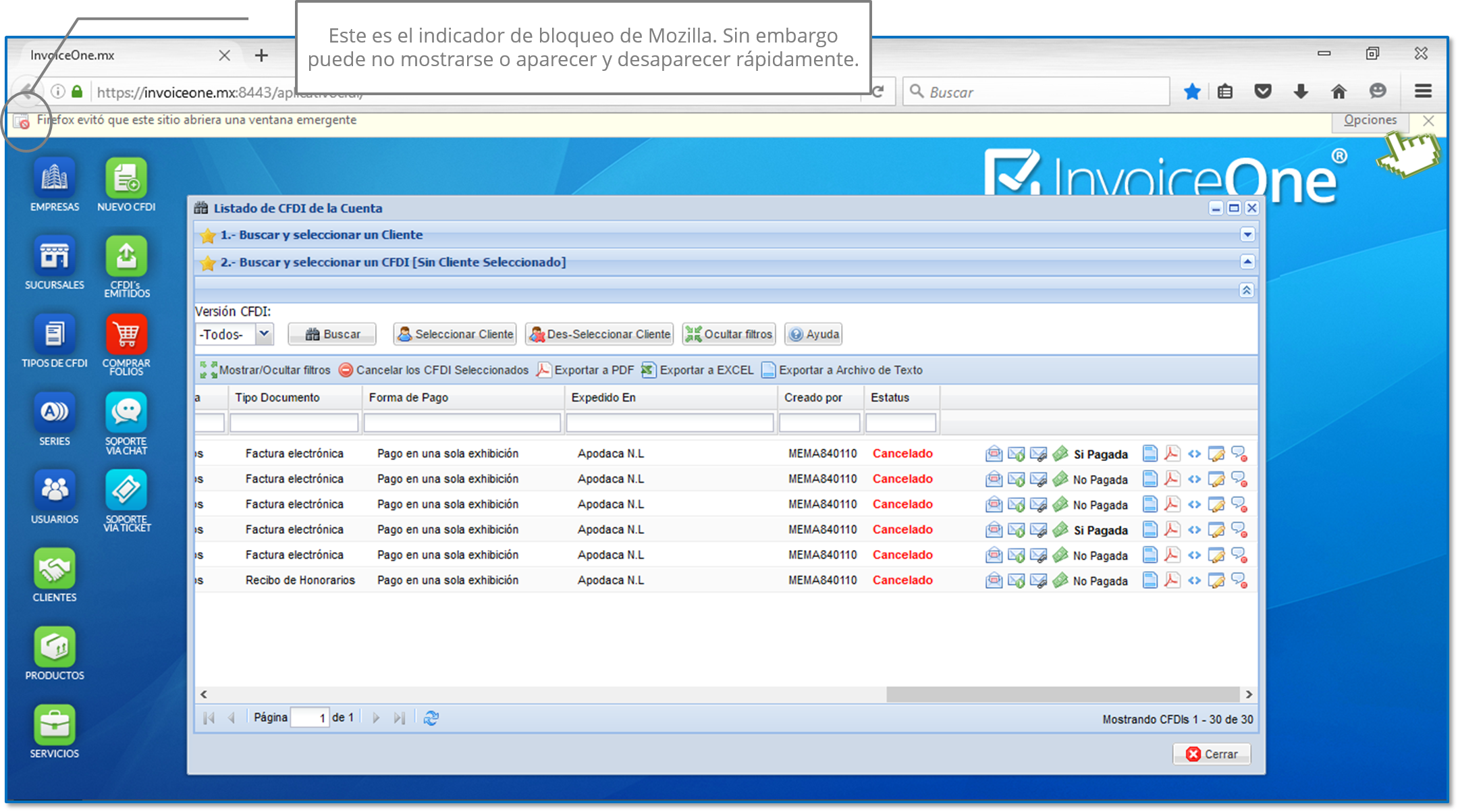Expand section 1.- Buscar y seleccionar un Cliente

[x=1247, y=234]
